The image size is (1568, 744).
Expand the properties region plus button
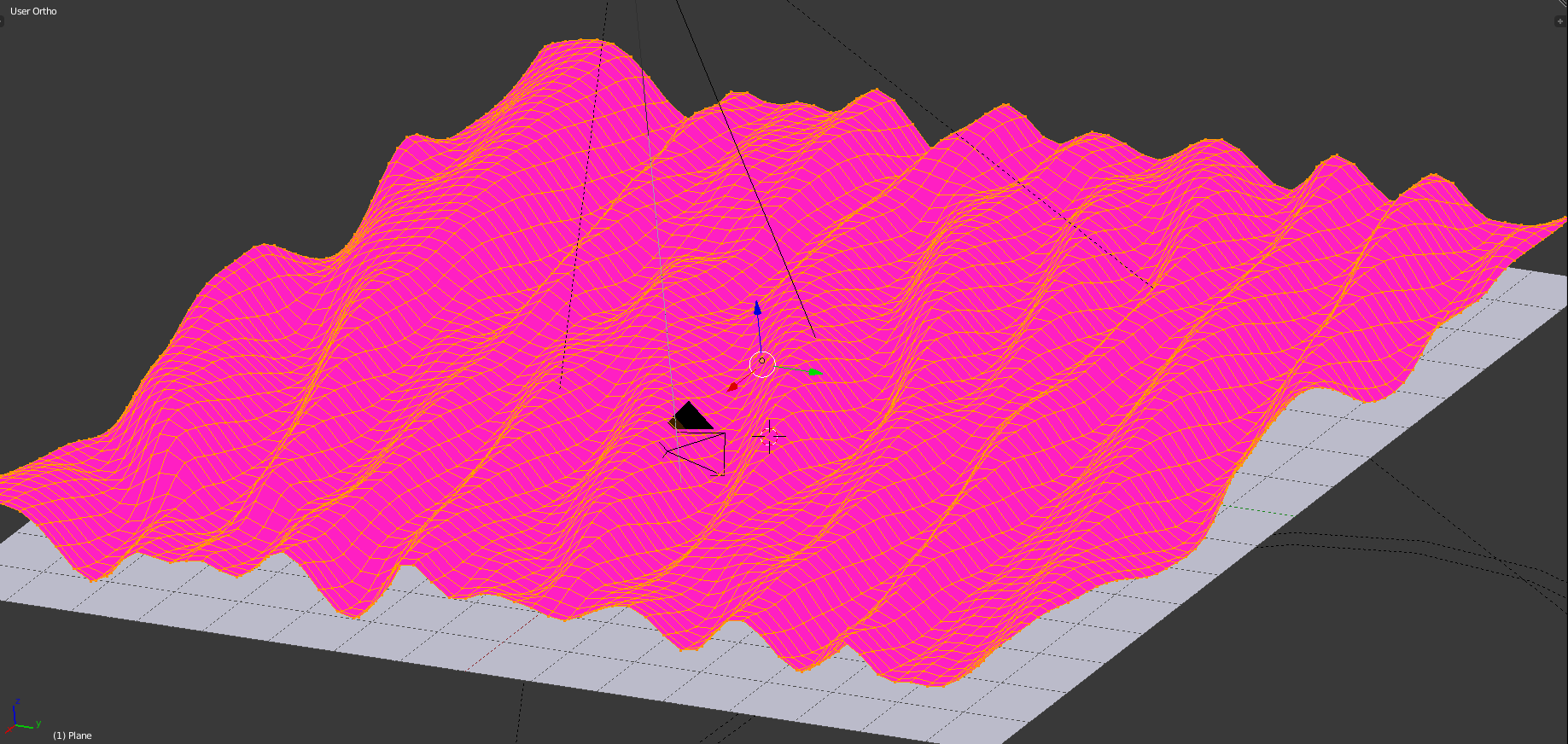coord(1560,20)
